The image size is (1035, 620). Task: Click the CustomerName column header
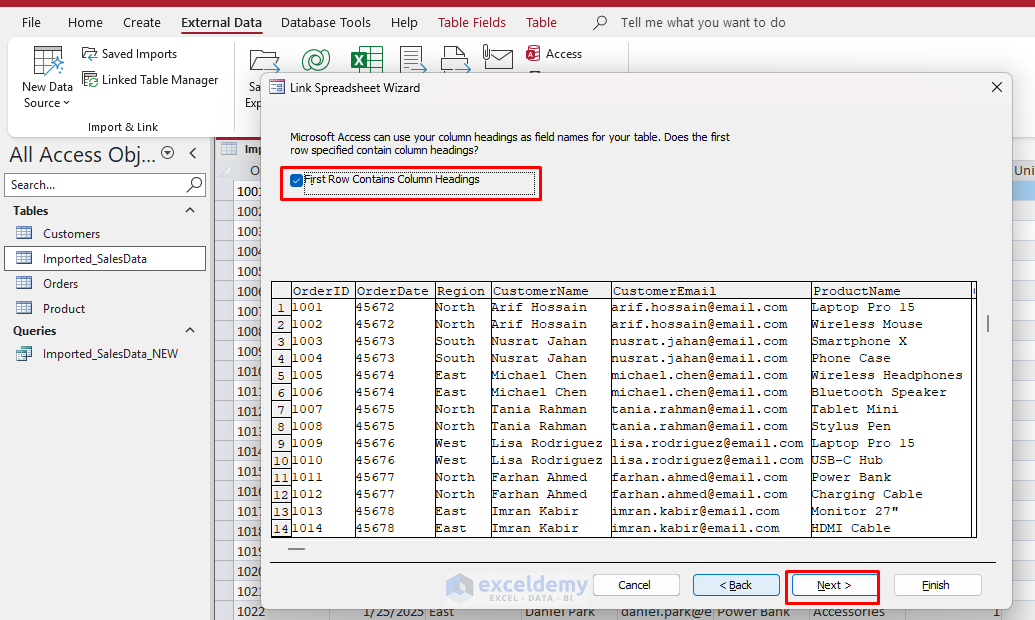pyautogui.click(x=551, y=291)
